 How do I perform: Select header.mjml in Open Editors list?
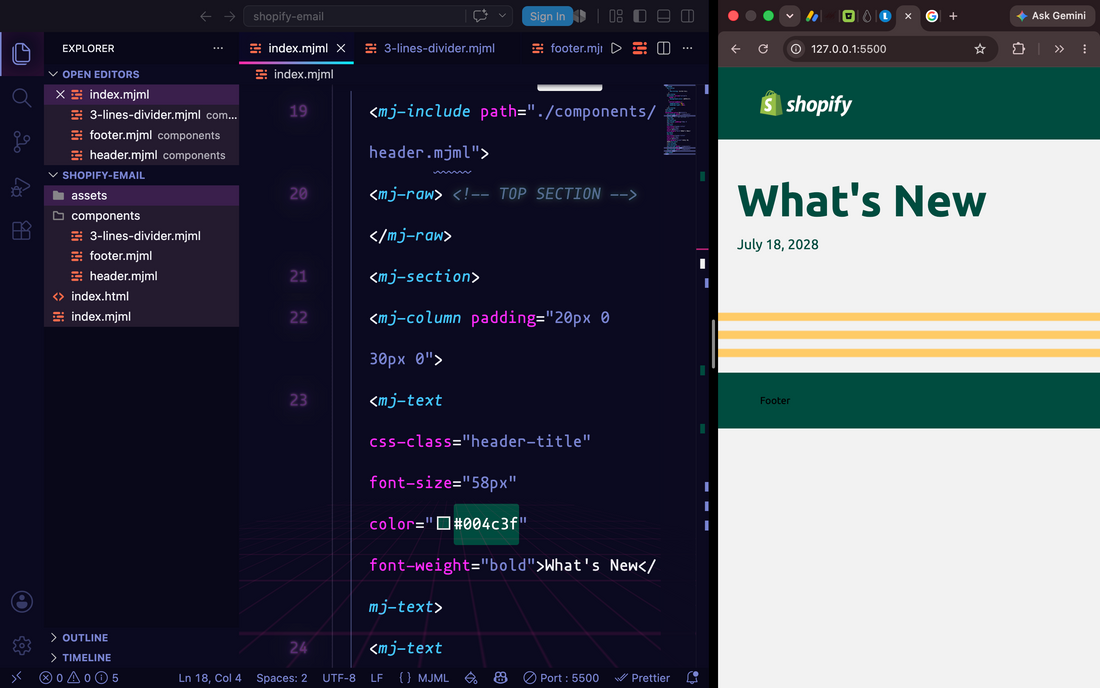pos(141,155)
